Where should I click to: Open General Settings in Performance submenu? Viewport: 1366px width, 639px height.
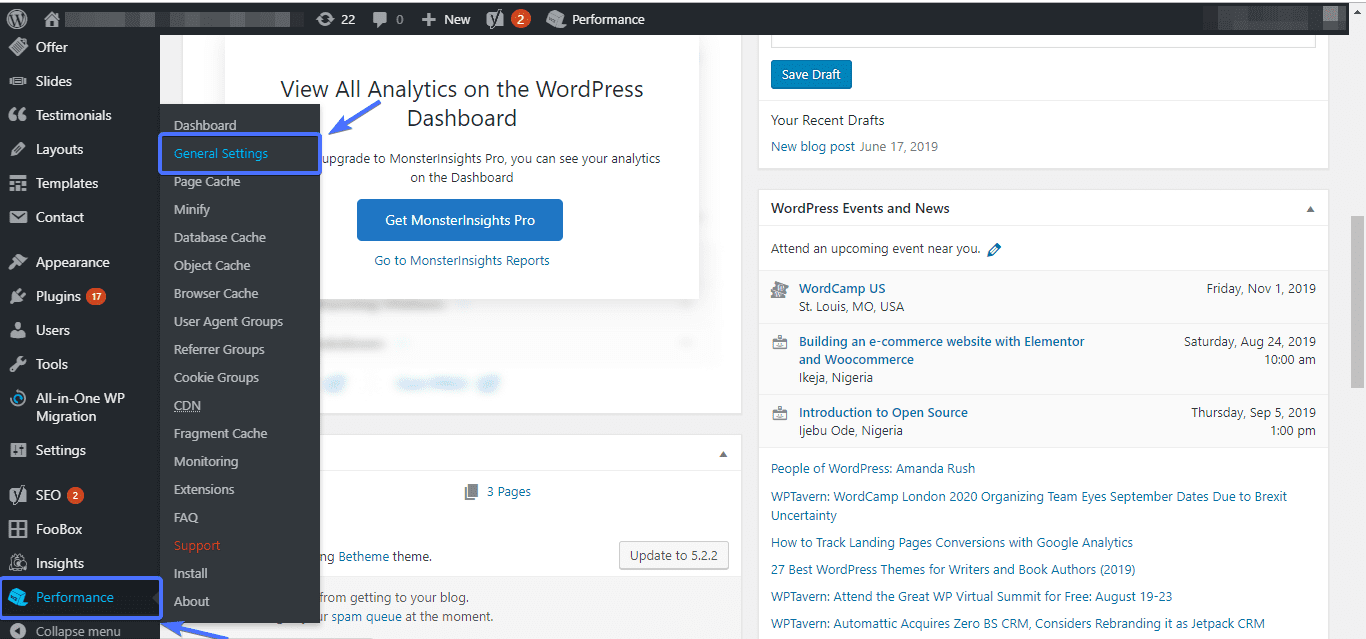tap(221, 153)
